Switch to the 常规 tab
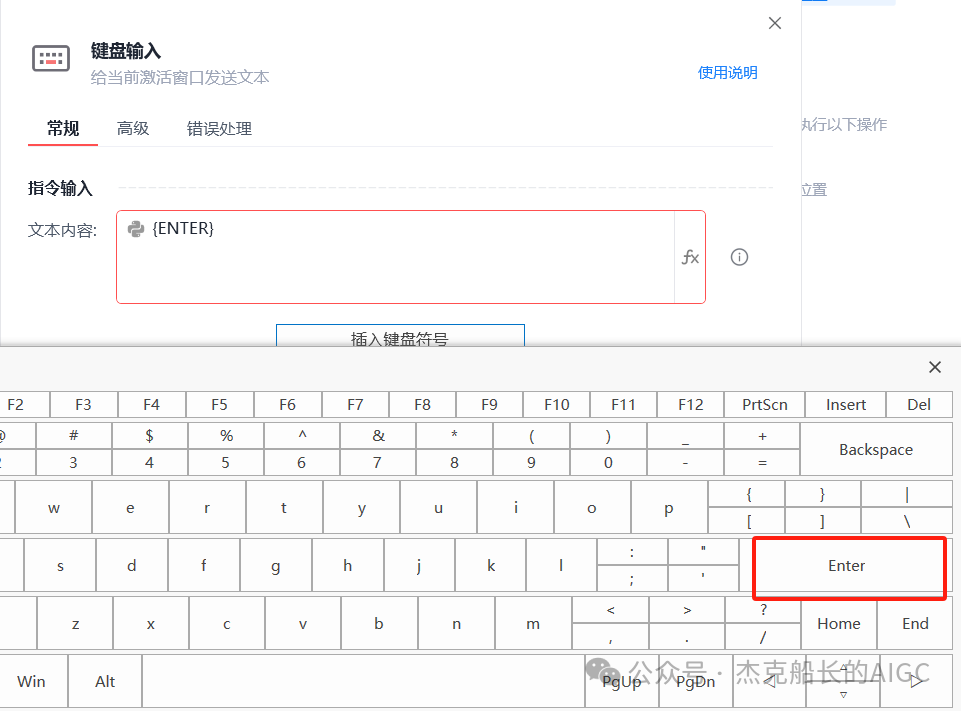Viewport: 961px width, 711px height. (x=63, y=129)
